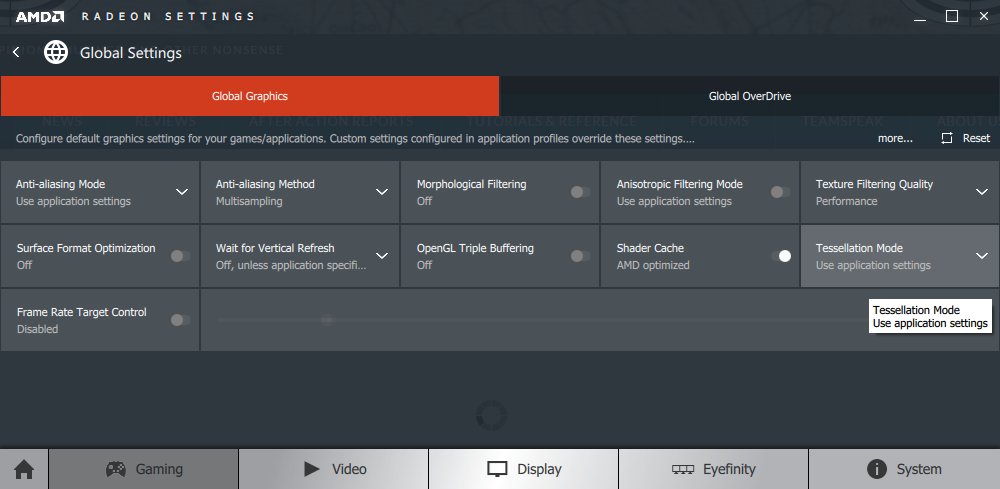Toggle Anisotropic Filtering Mode switch
The image size is (1000, 489).
click(x=781, y=192)
